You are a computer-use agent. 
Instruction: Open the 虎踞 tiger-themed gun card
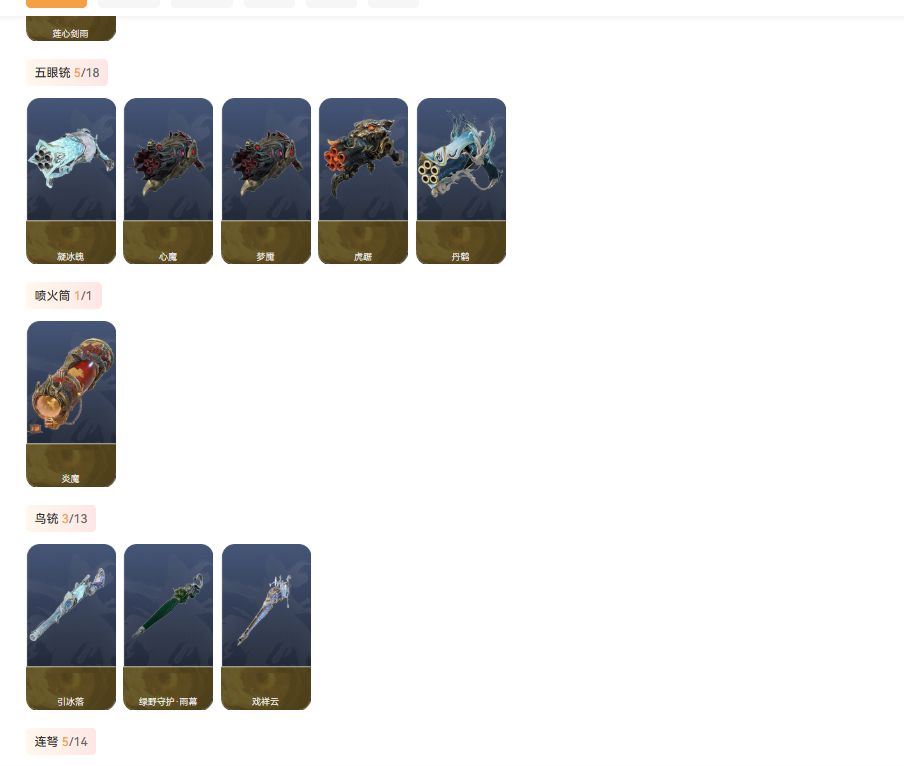coord(363,181)
